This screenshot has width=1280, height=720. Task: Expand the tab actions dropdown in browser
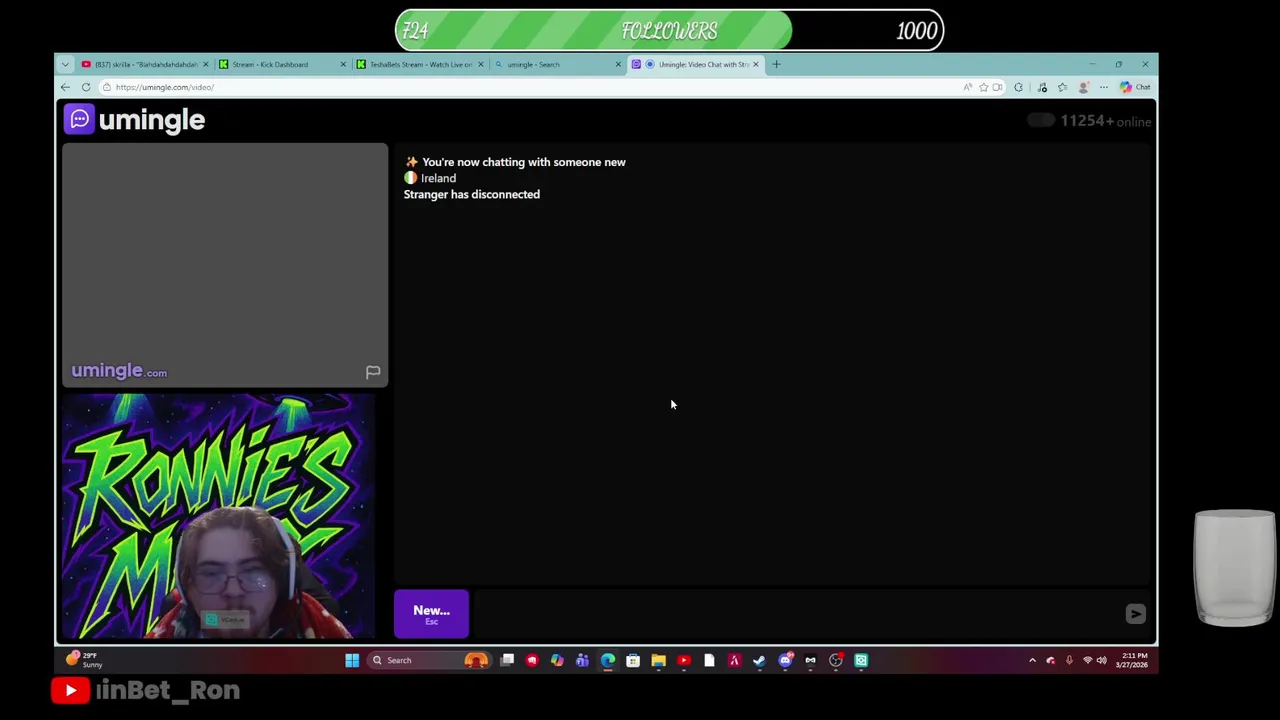65,64
